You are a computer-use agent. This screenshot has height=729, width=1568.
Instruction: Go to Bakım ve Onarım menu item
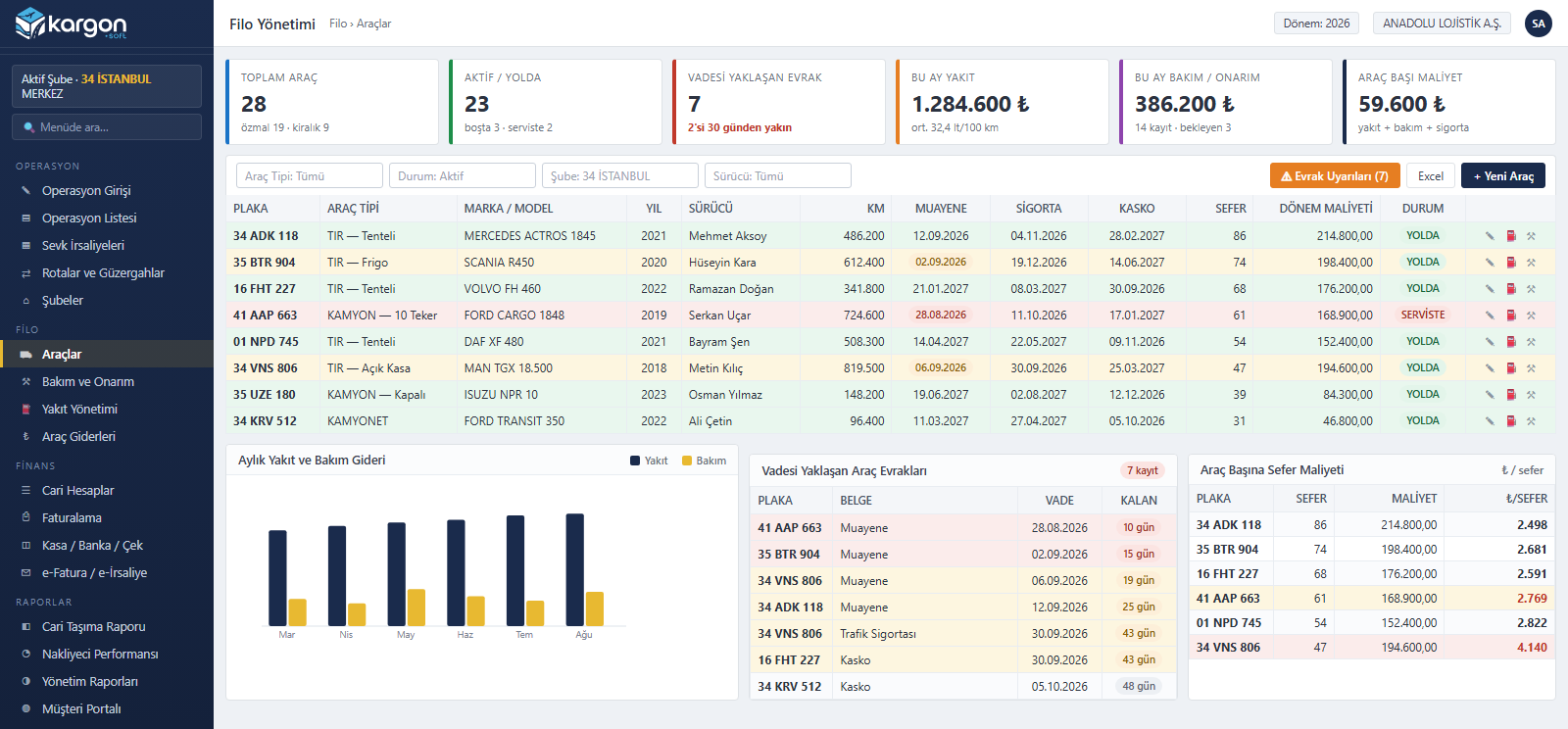pyautogui.click(x=107, y=382)
